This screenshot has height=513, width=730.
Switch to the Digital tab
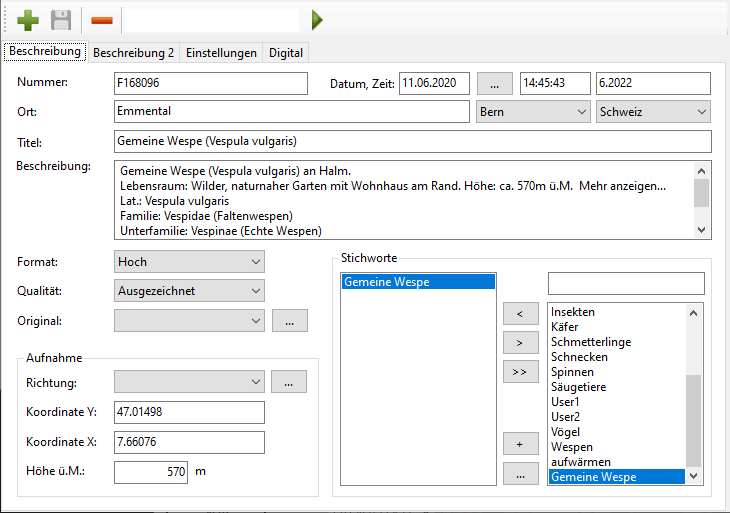pyautogui.click(x=286, y=53)
